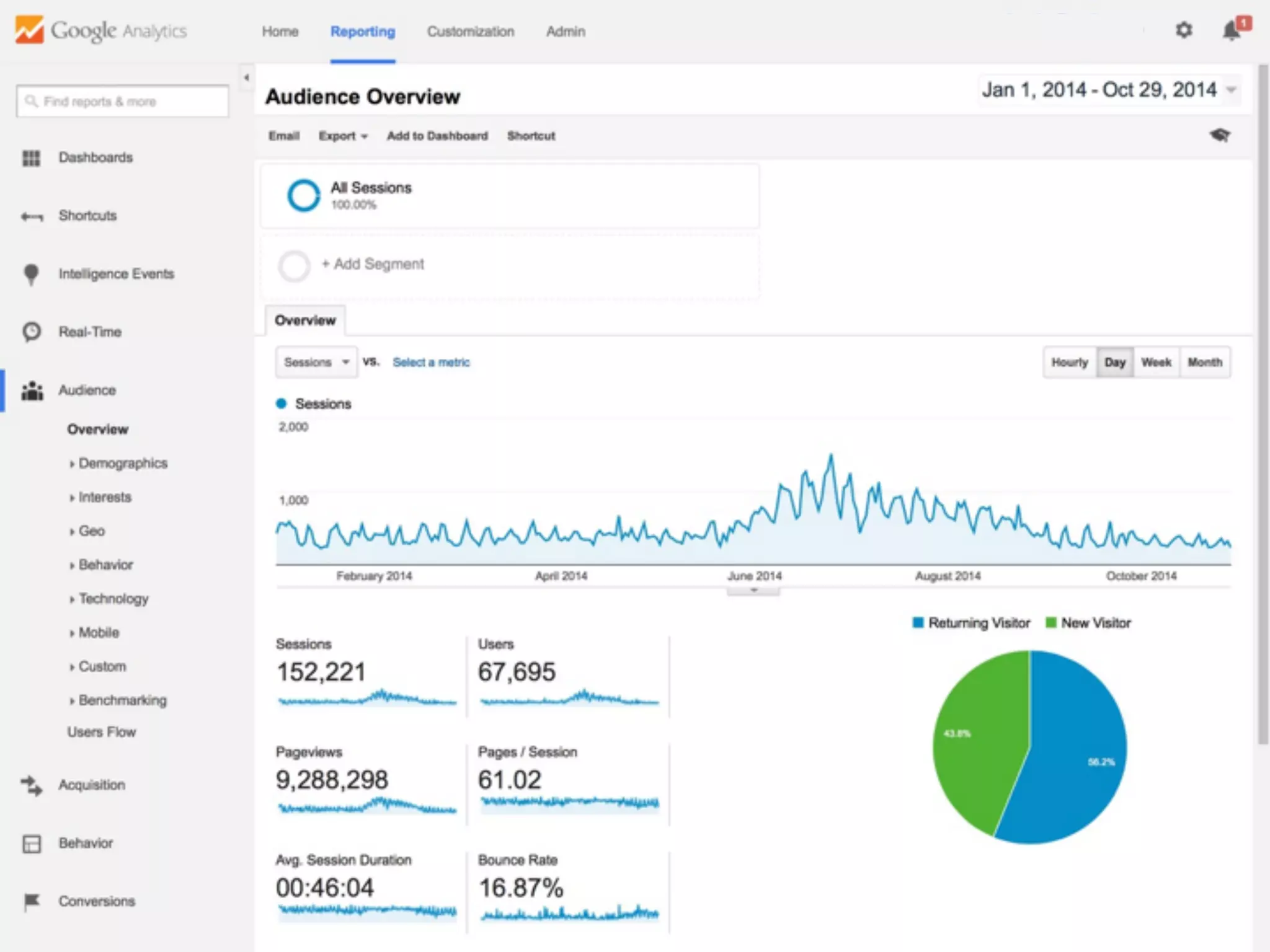Click the Acquisition arrows icon

[x=31, y=785]
